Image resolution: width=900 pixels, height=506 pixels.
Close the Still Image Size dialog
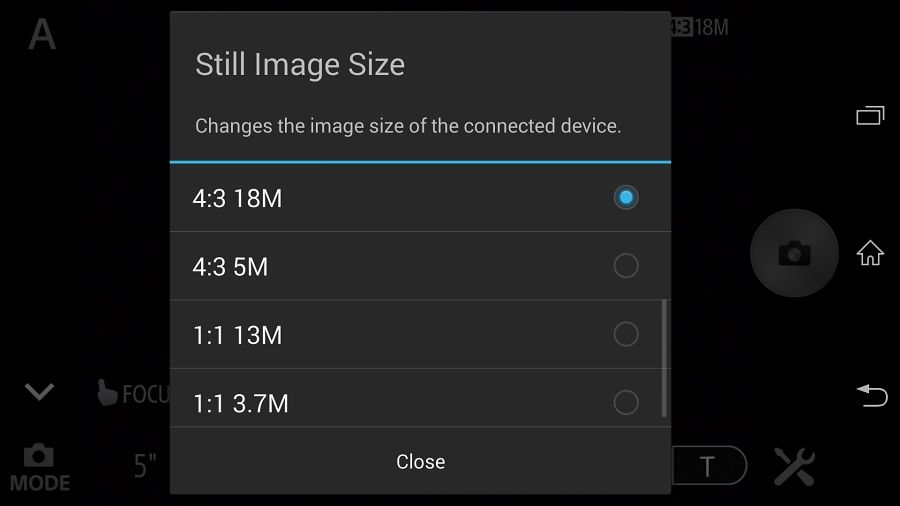[x=420, y=461]
